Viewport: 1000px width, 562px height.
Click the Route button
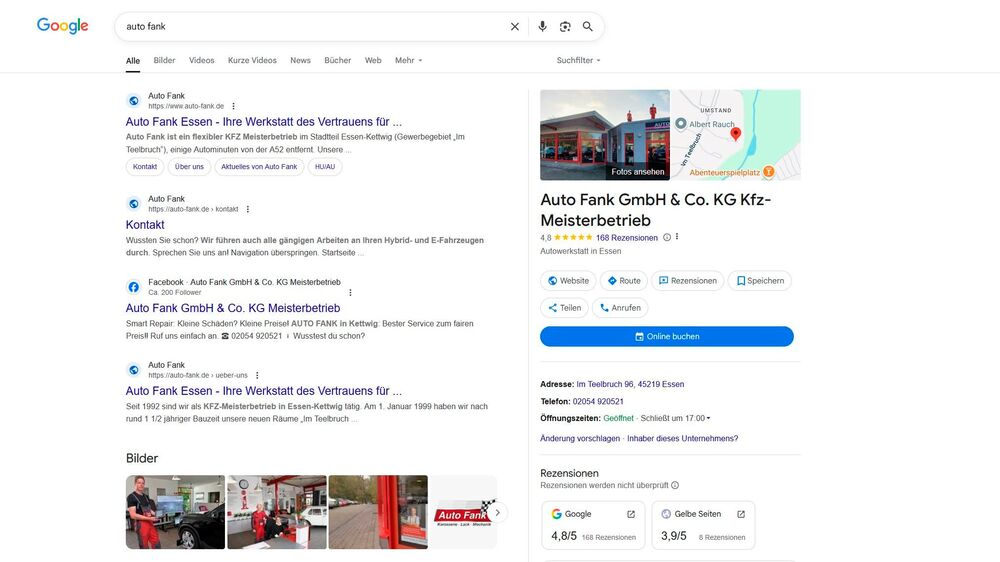(x=624, y=281)
